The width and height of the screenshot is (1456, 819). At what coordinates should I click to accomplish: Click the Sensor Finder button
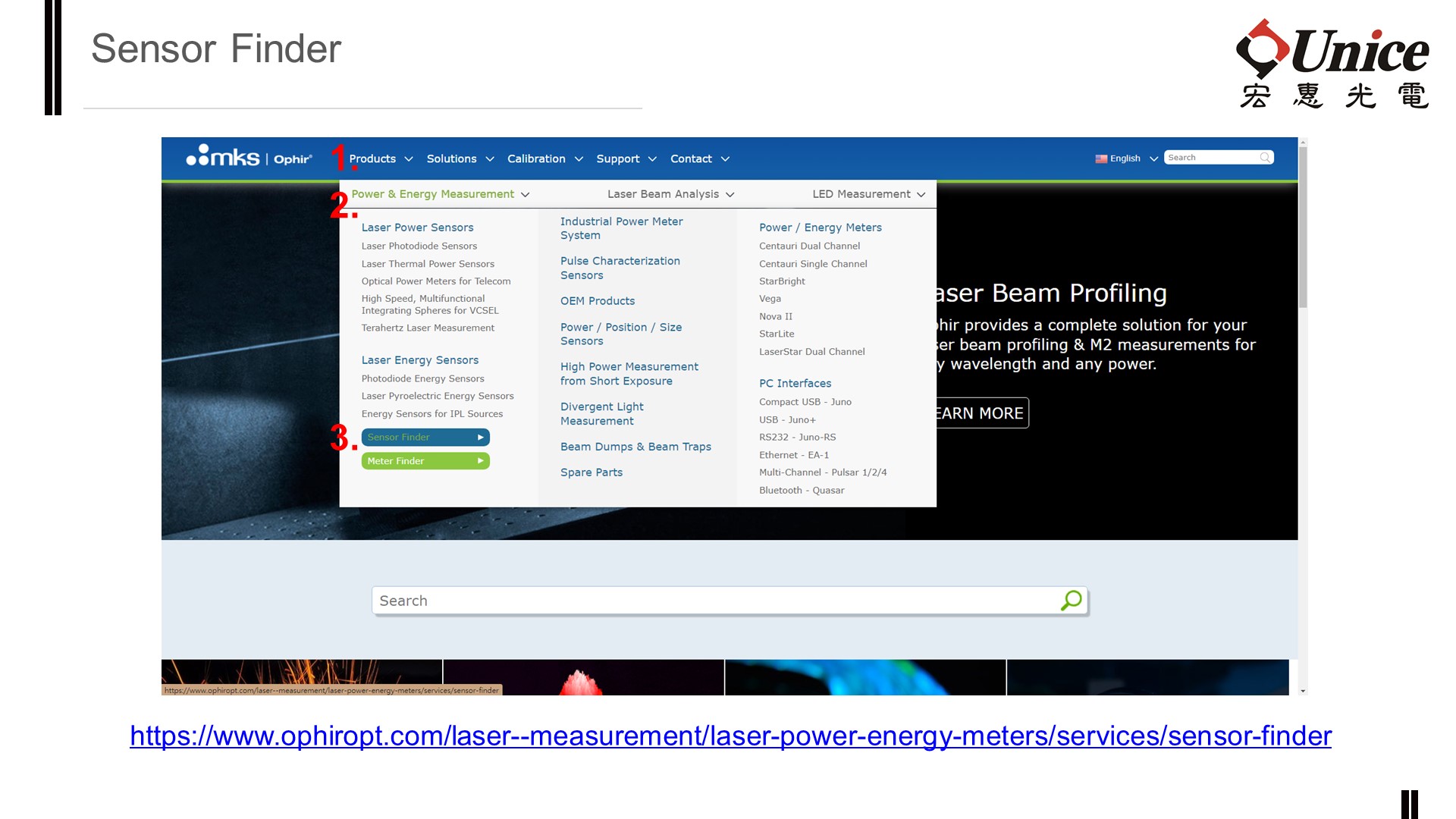tap(425, 438)
